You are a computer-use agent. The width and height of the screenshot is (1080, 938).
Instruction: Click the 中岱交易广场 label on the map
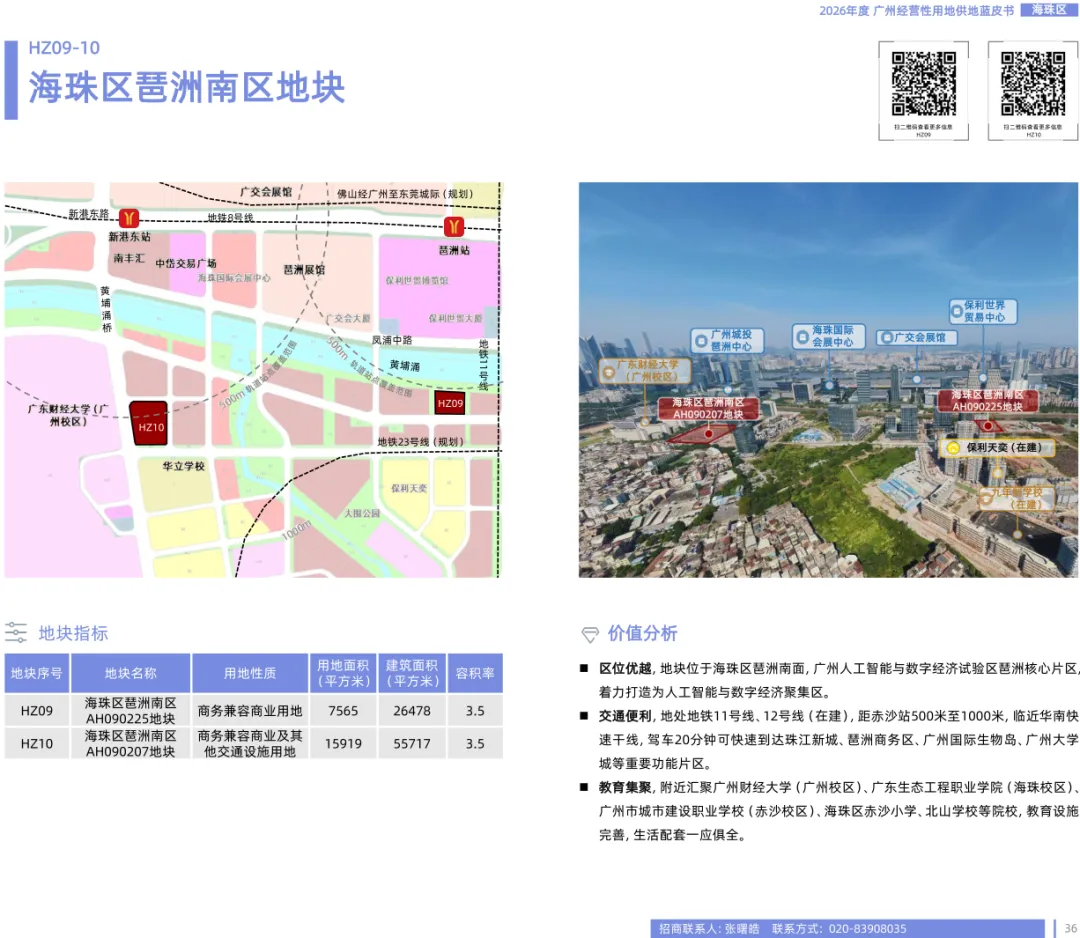(186, 263)
